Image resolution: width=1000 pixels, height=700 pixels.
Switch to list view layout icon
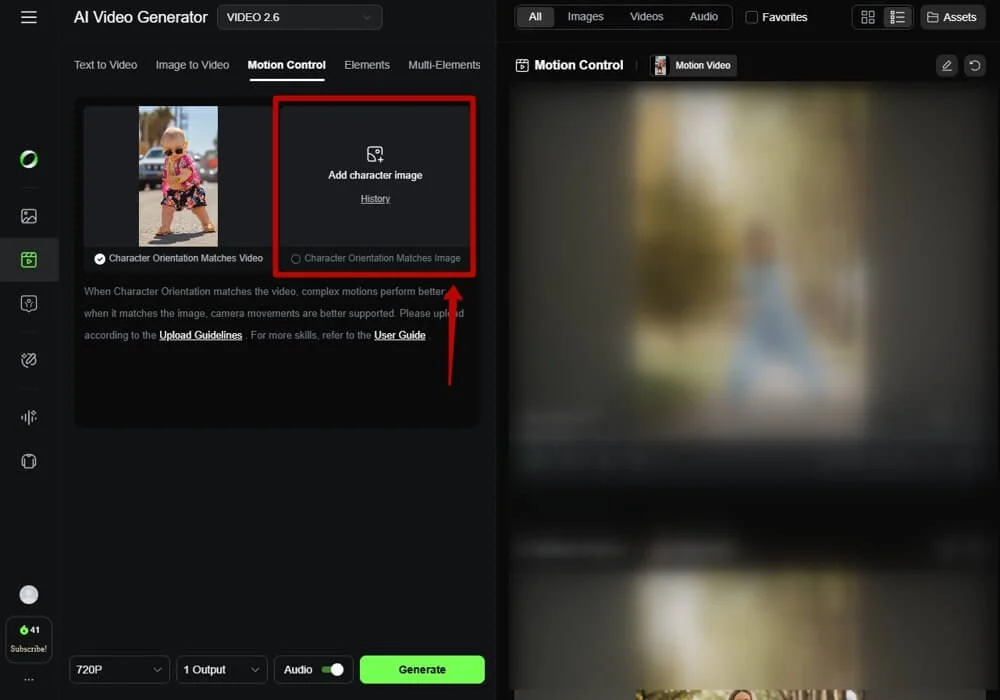(x=897, y=17)
